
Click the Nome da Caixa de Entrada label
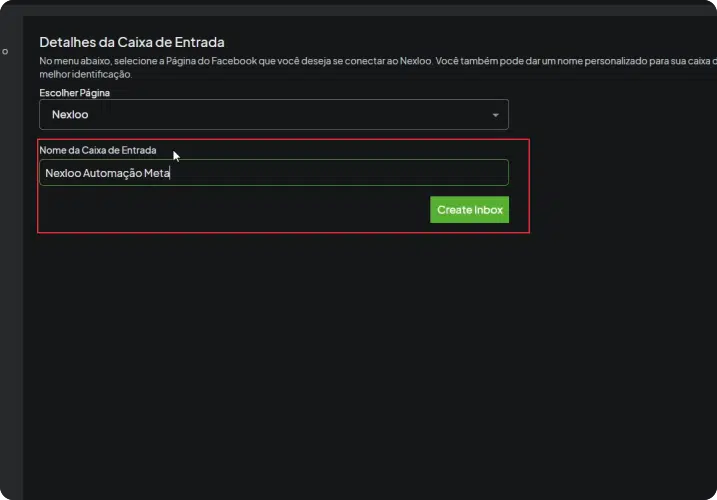98,150
